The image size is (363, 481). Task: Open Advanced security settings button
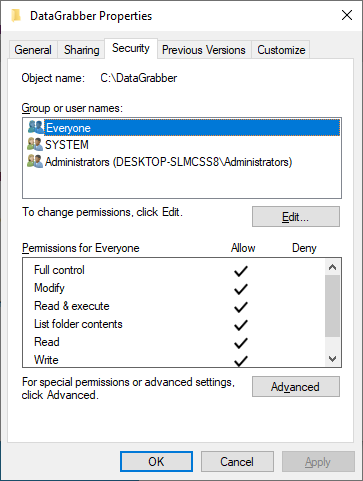(x=296, y=387)
